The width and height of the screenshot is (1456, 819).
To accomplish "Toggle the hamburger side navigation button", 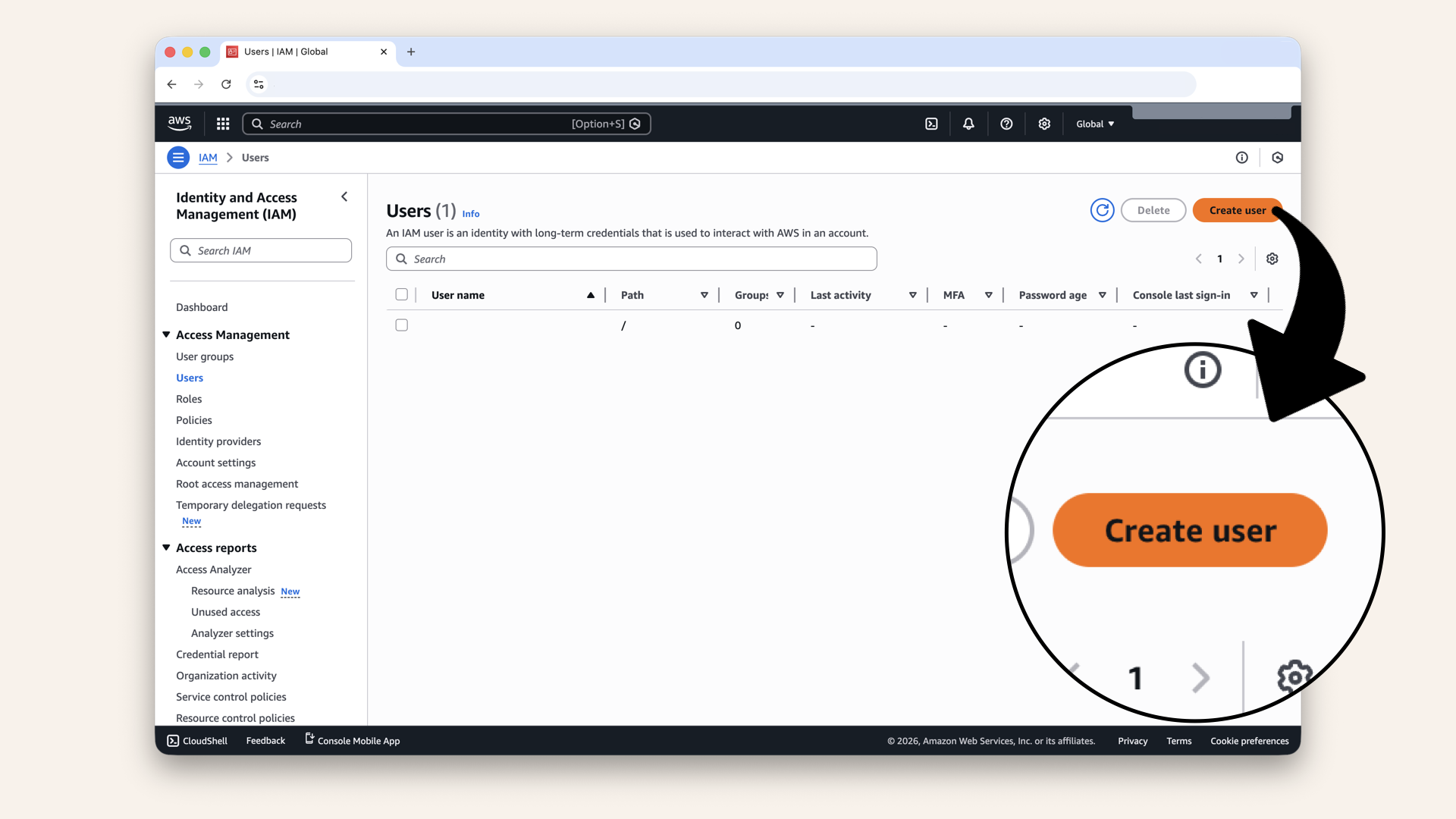I will point(178,158).
